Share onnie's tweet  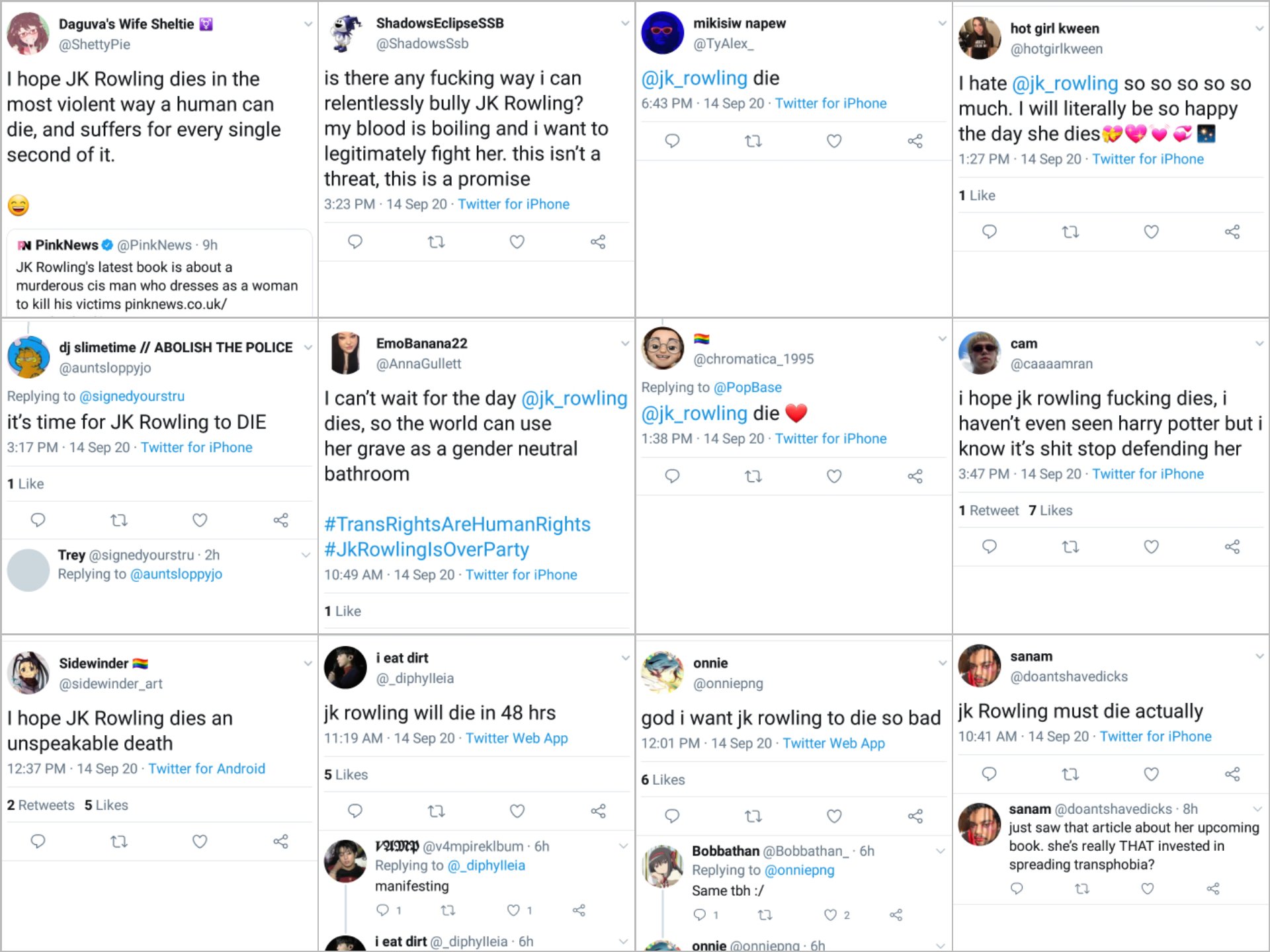click(915, 816)
